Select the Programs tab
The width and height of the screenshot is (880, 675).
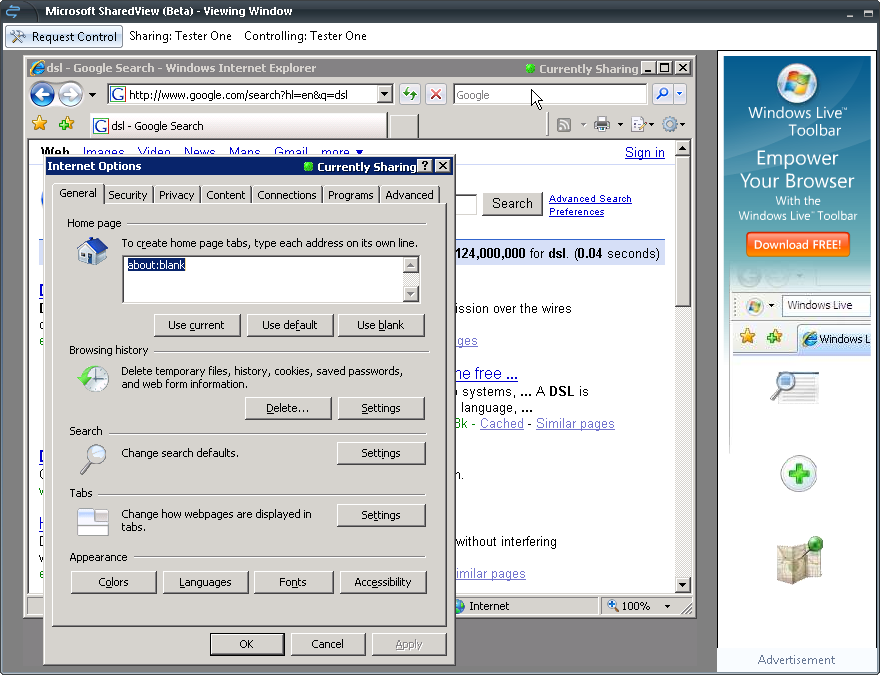[351, 195]
